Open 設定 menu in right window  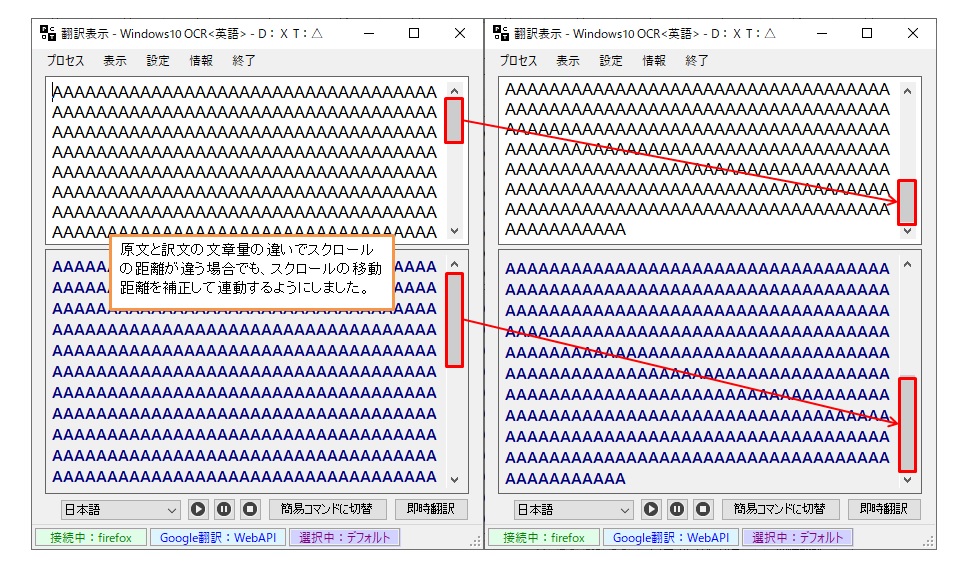click(611, 60)
